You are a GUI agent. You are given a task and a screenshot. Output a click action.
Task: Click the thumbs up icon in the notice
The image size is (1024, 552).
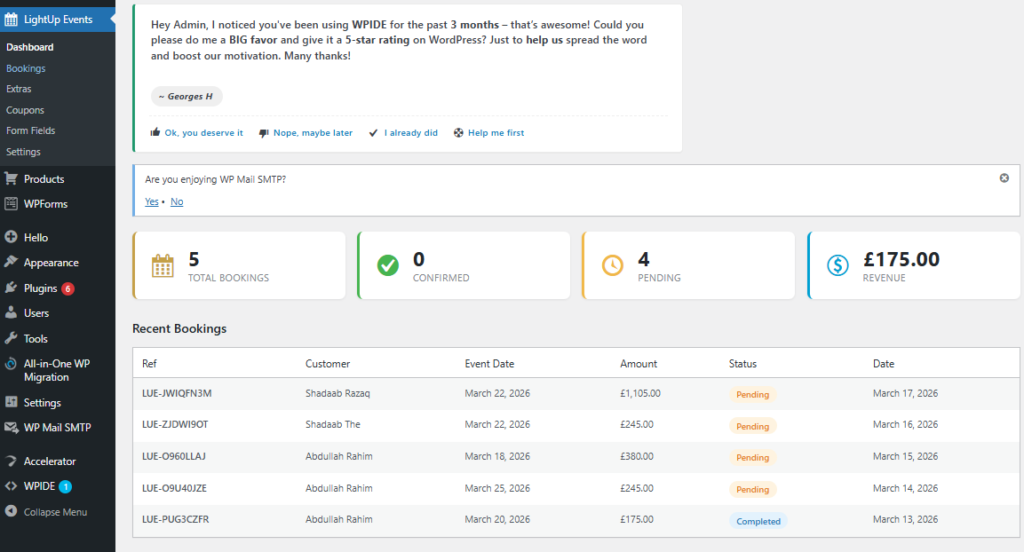[x=155, y=132]
